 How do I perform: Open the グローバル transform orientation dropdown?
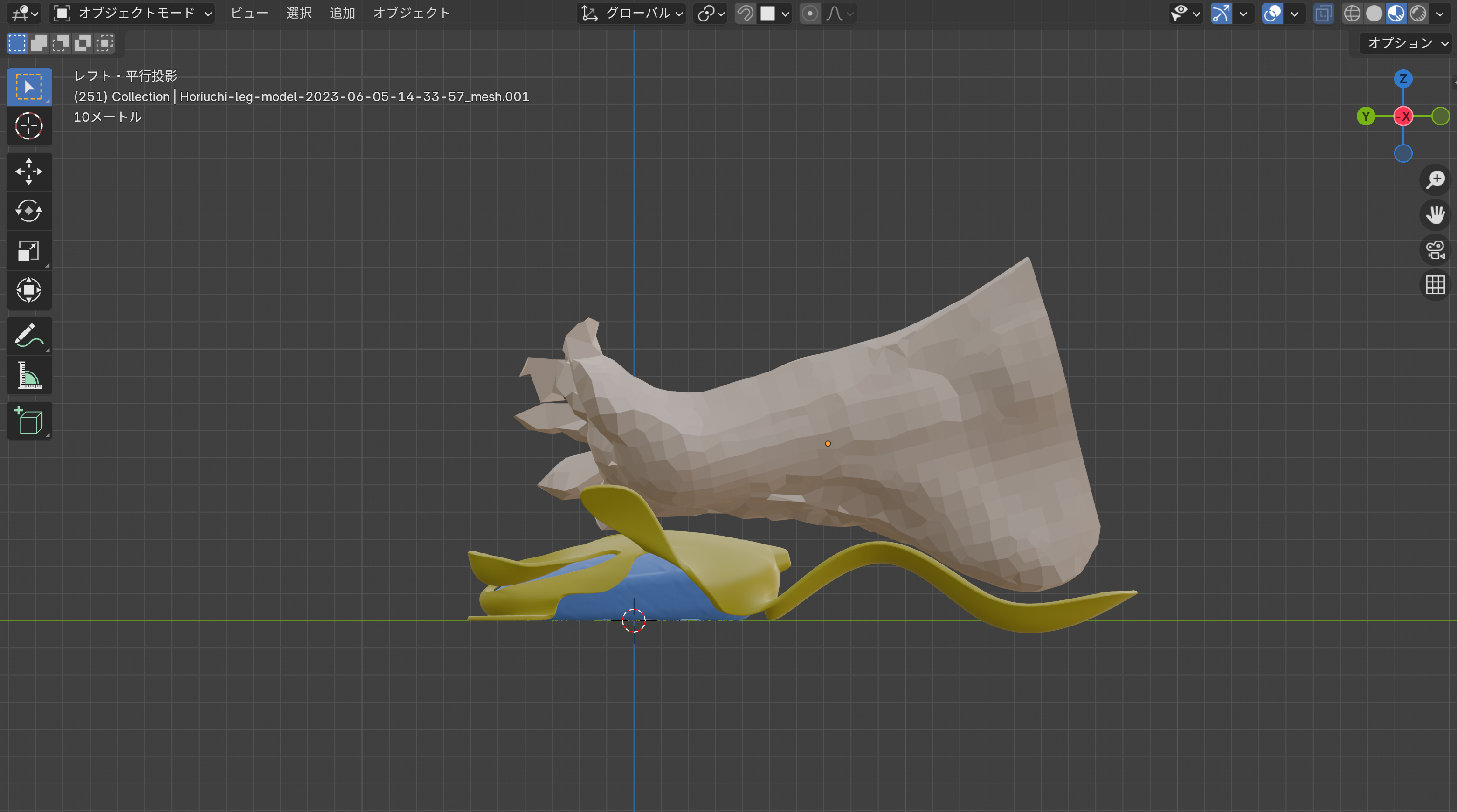pos(632,13)
